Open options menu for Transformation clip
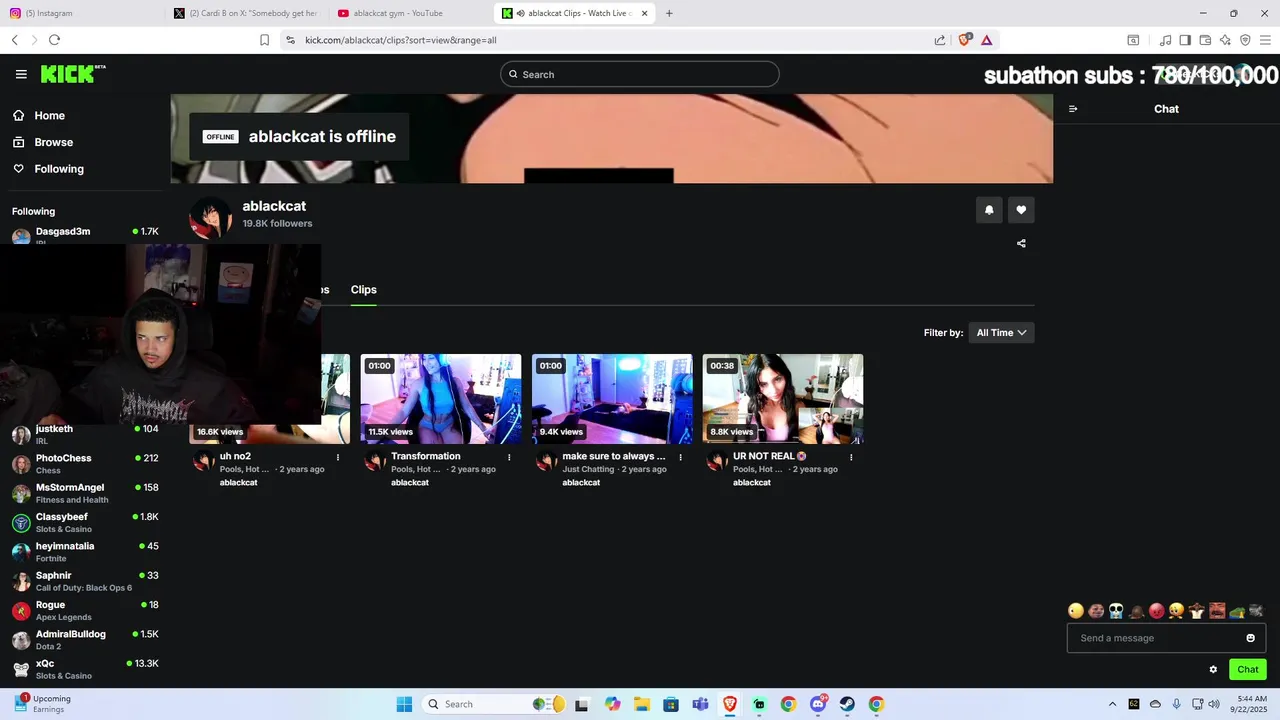Viewport: 1280px width, 720px height. pyautogui.click(x=509, y=457)
